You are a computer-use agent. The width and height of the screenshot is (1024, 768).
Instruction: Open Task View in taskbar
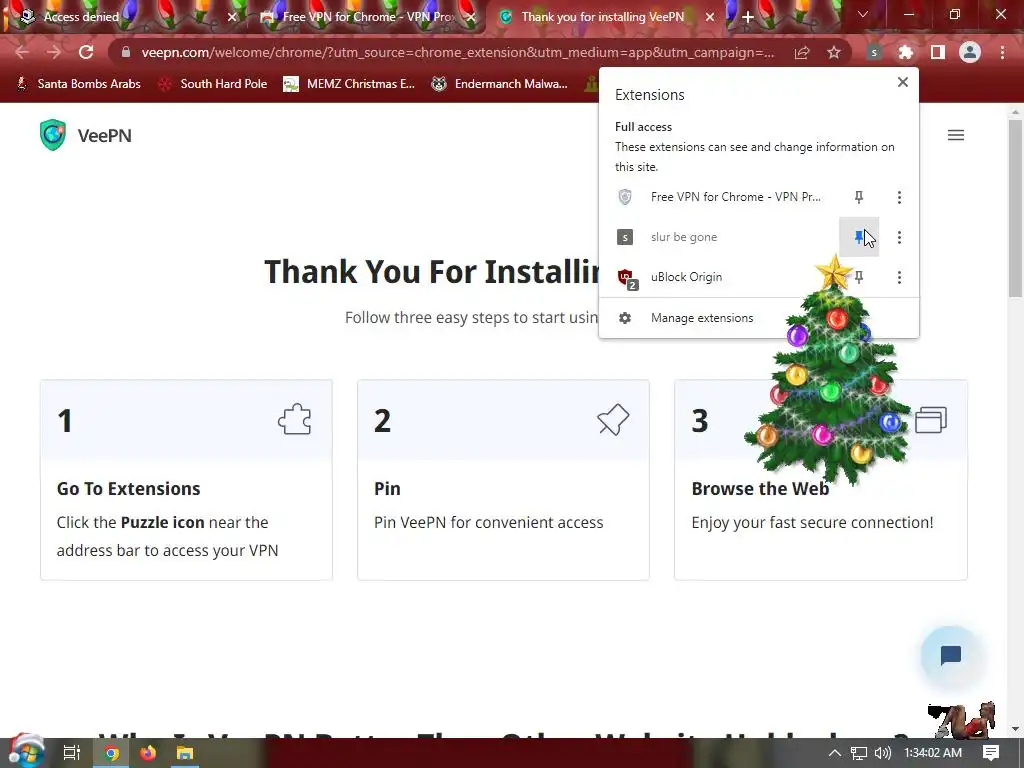click(x=71, y=753)
